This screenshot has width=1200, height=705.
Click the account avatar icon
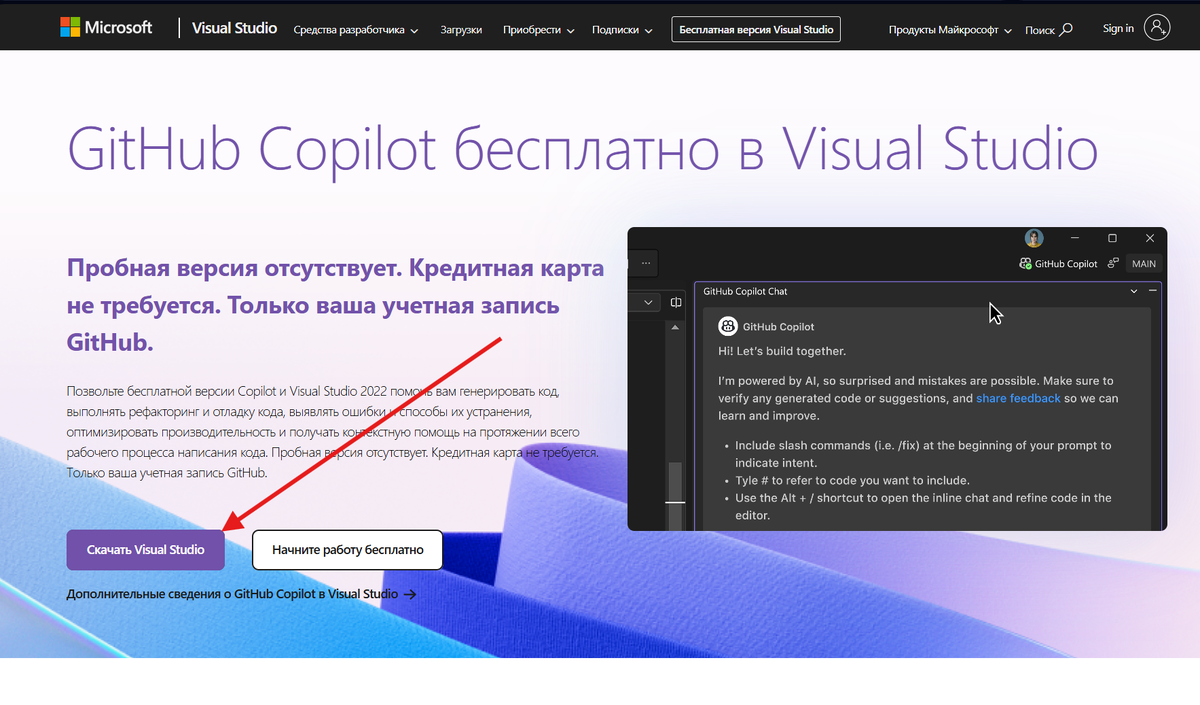(x=1157, y=28)
